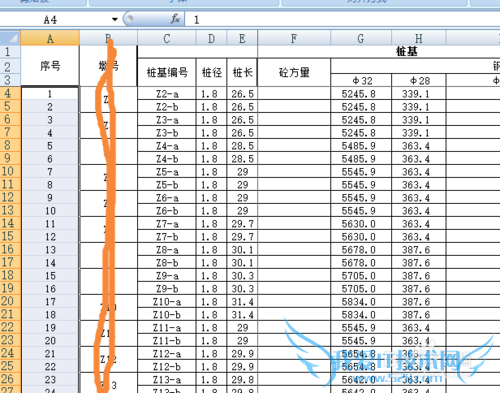Click 31.4 in the Z10-a row
The image size is (500, 393).
[x=242, y=302]
